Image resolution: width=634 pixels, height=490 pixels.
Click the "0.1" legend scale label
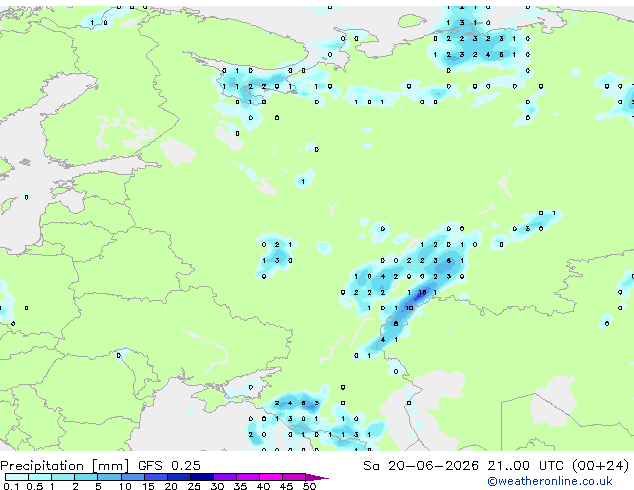pyautogui.click(x=12, y=486)
